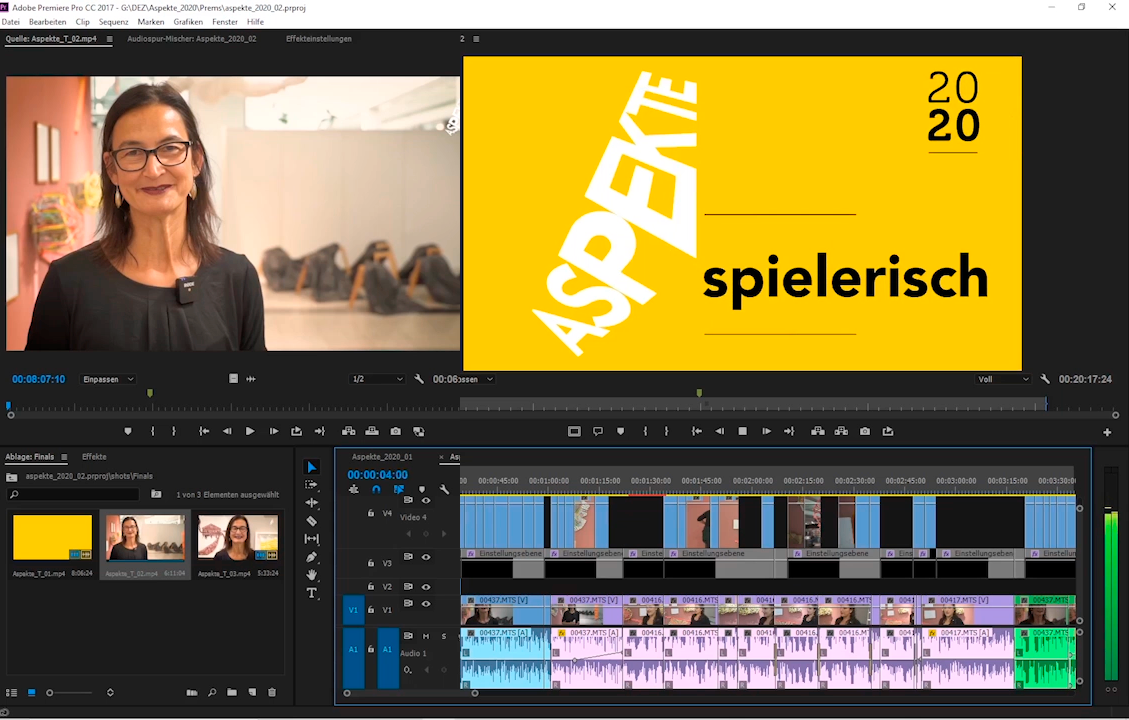Select the Track Select Forward tool

click(x=312, y=485)
